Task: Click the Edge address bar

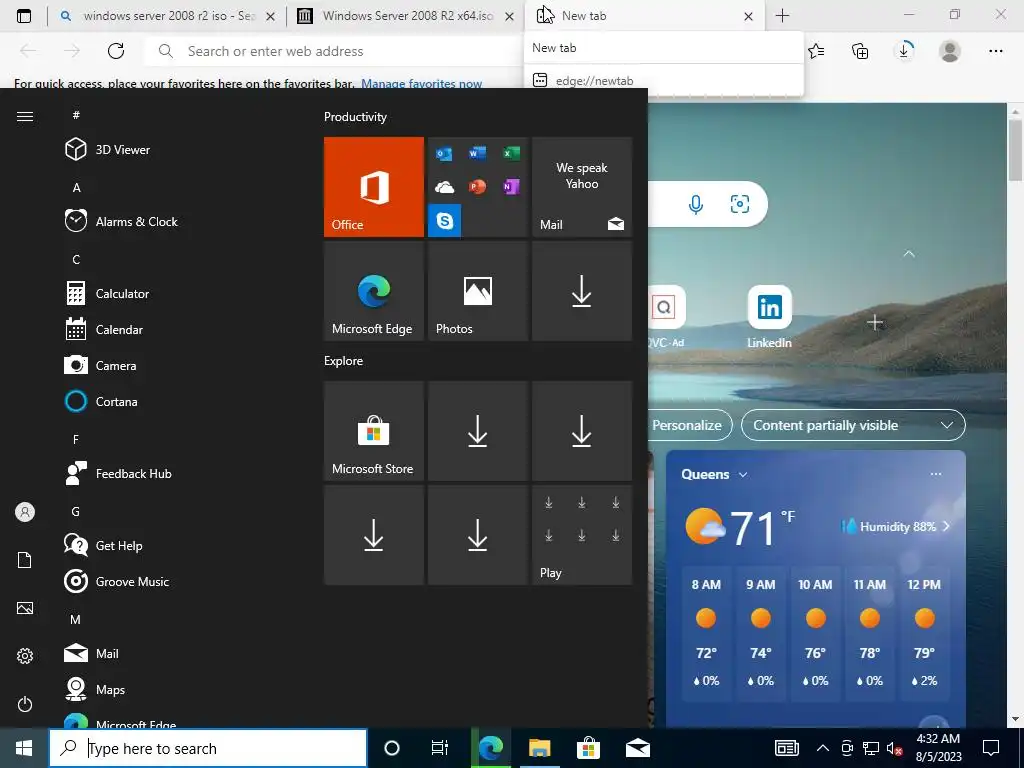Action: pyautogui.click(x=336, y=51)
